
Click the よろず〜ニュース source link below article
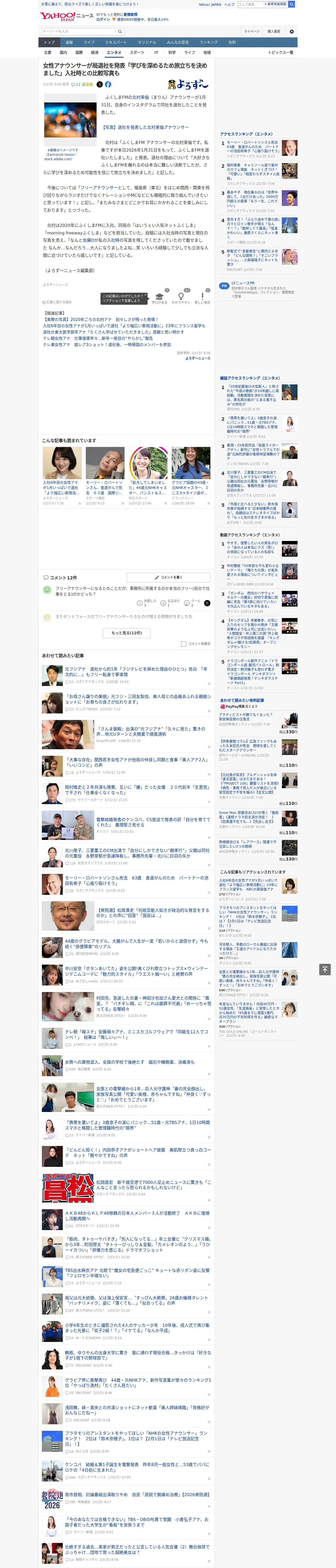(x=198, y=358)
